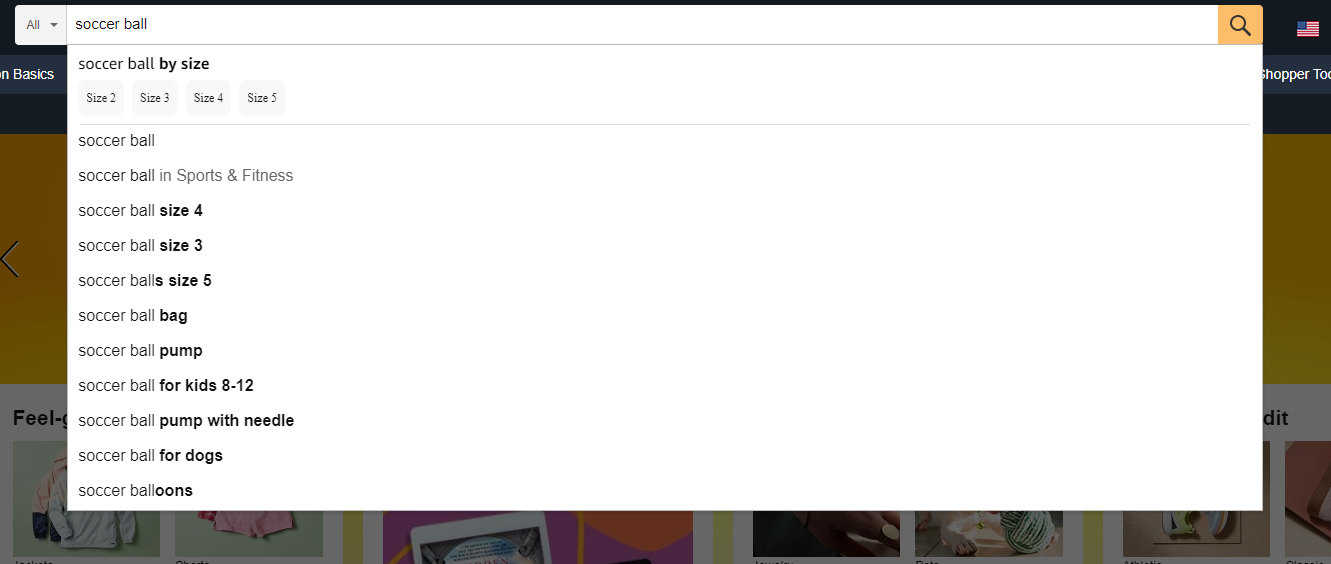
Task: Choose suggestion "soccer balloons"
Action: 665,491
